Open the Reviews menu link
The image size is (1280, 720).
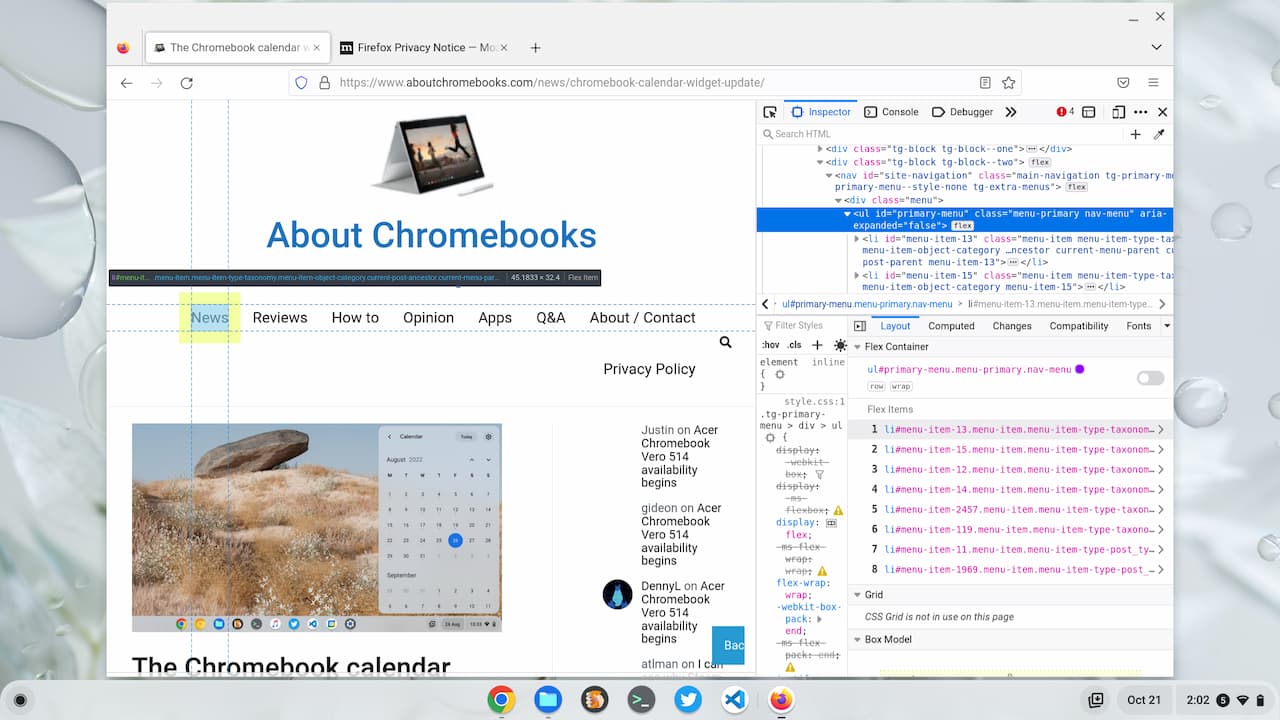coord(280,318)
